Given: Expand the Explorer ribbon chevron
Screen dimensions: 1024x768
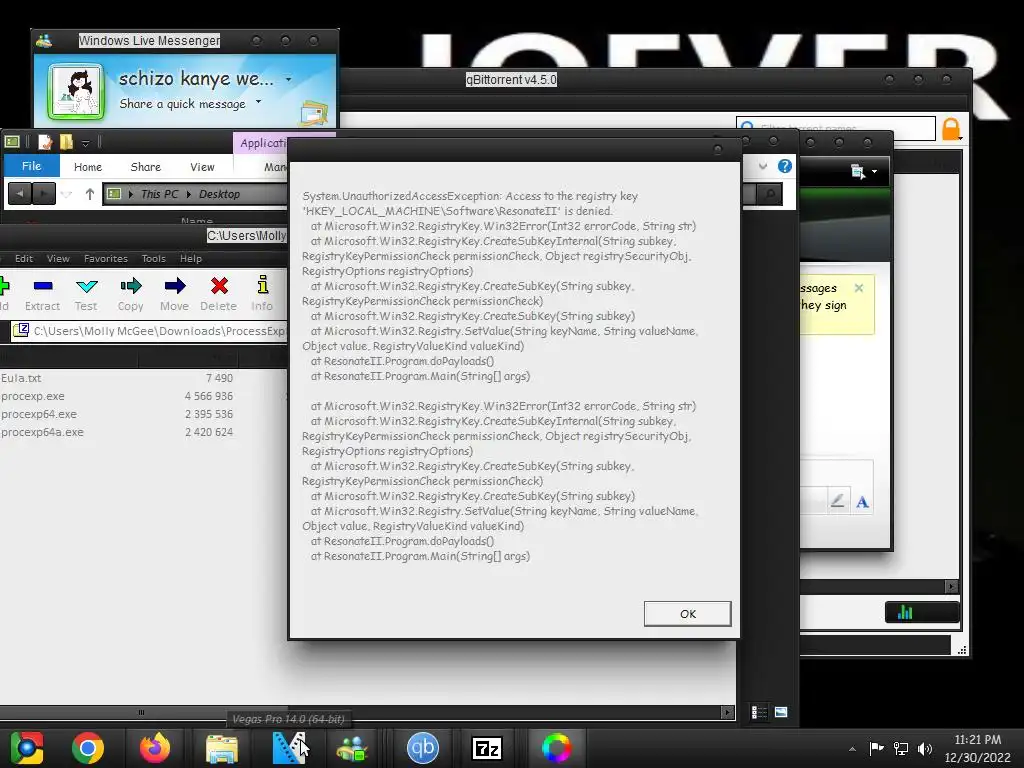Looking at the screenshot, I should (762, 167).
